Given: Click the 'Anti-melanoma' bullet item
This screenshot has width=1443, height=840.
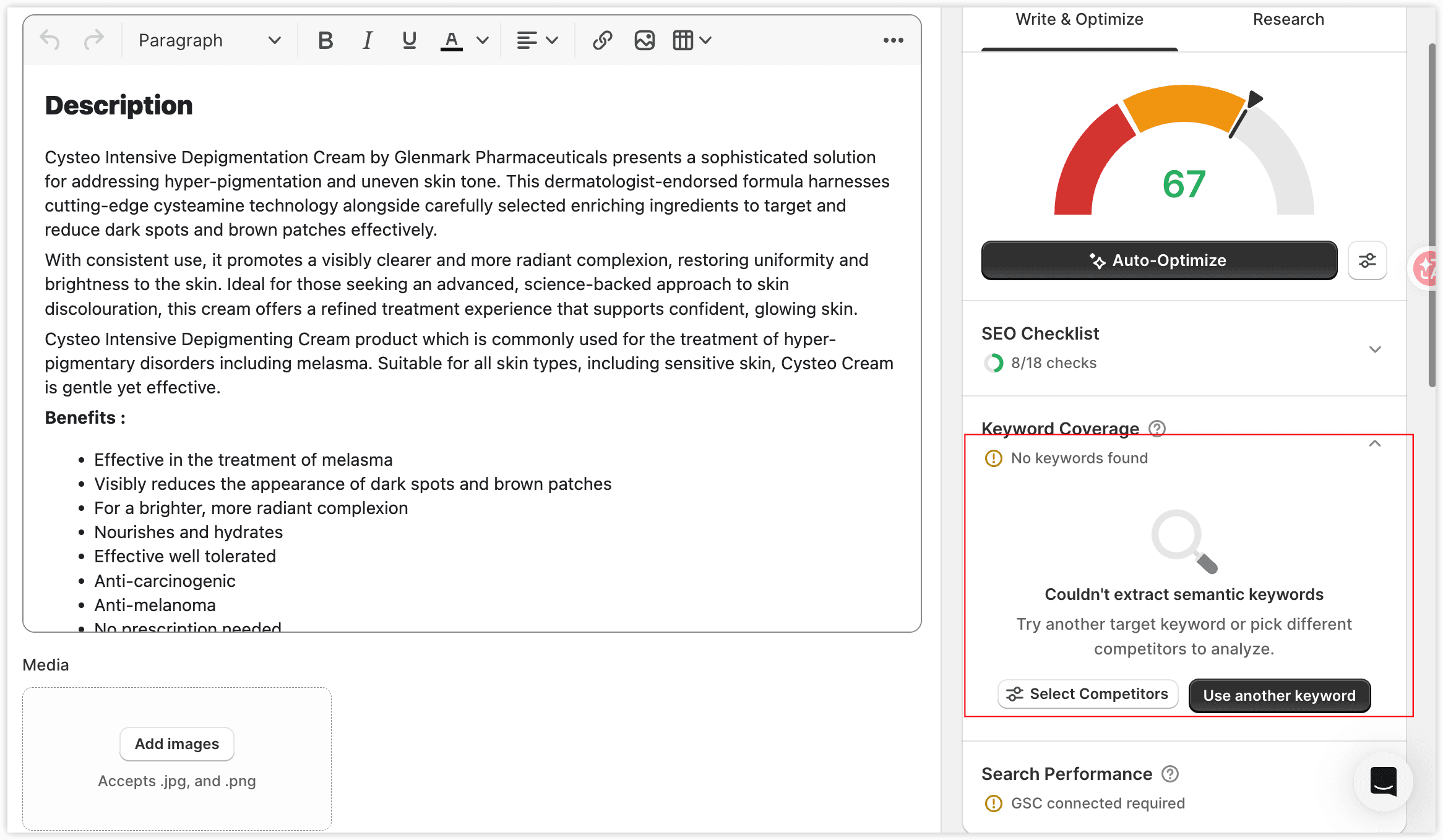Looking at the screenshot, I should pyautogui.click(x=155, y=605).
